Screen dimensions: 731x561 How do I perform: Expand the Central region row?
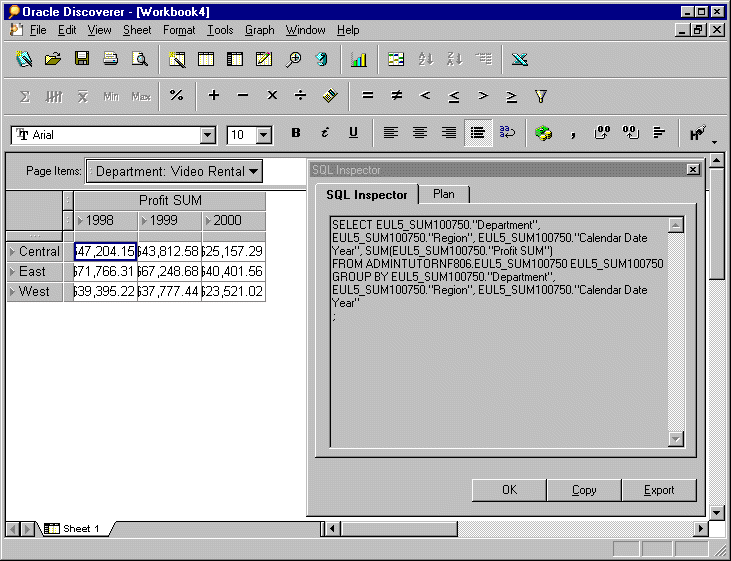(12, 252)
